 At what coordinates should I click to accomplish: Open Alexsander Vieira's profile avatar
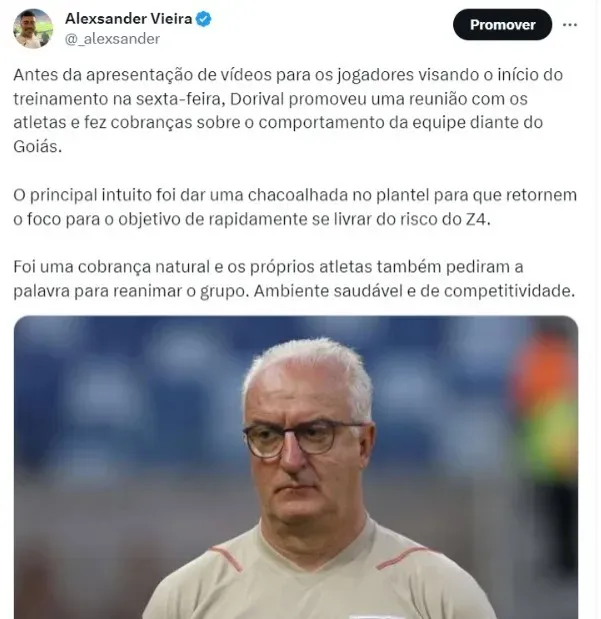[33, 28]
